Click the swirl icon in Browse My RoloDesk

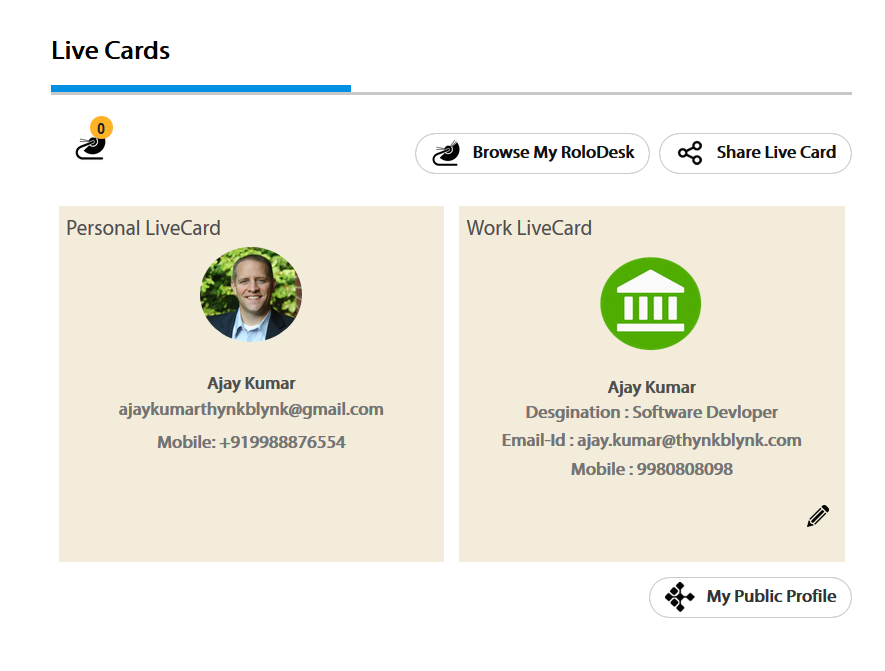[446, 153]
